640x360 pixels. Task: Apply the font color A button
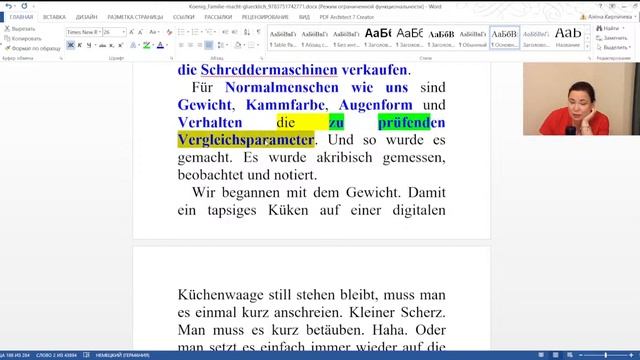(x=160, y=45)
